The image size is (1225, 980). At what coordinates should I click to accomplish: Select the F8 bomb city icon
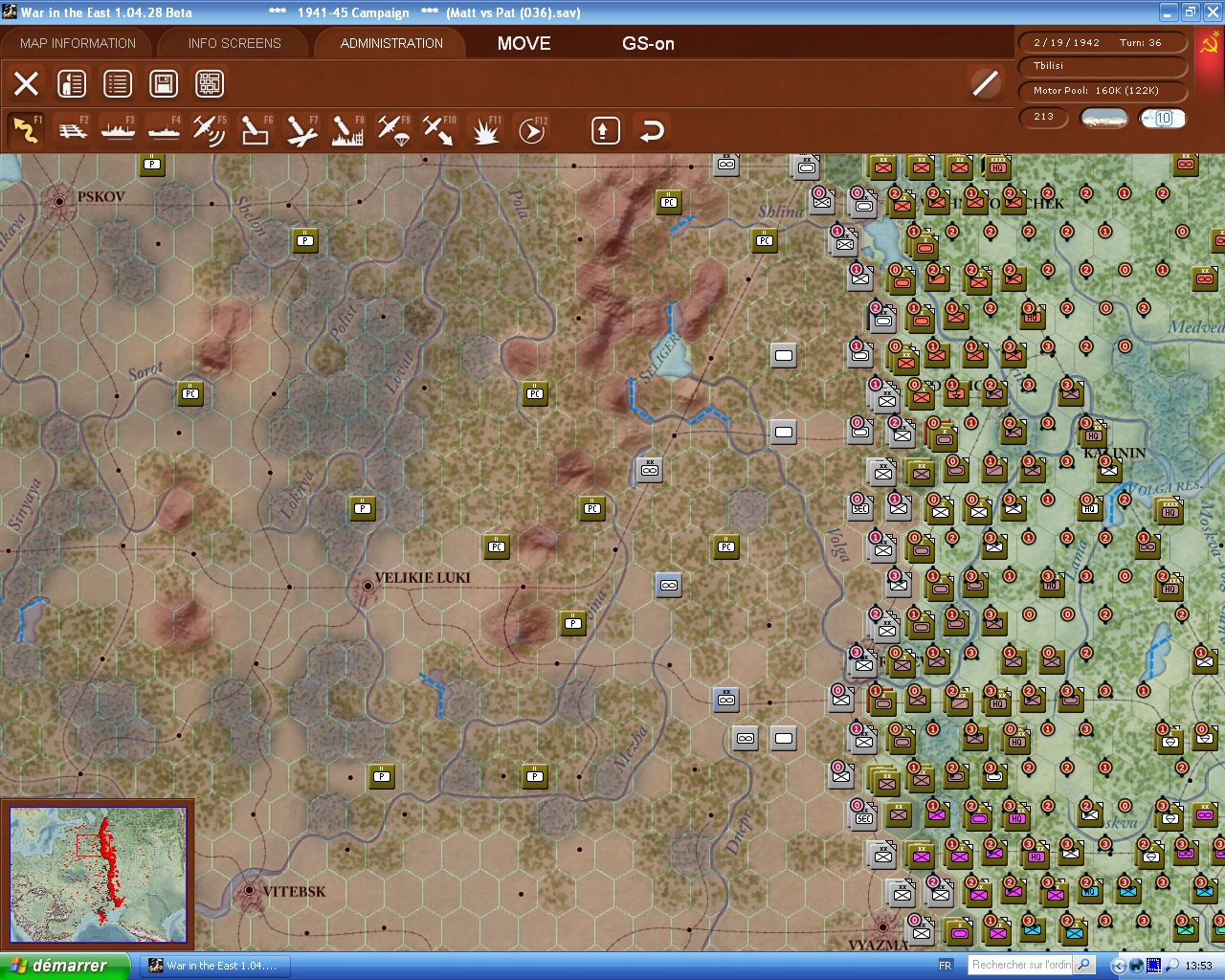coord(347,130)
